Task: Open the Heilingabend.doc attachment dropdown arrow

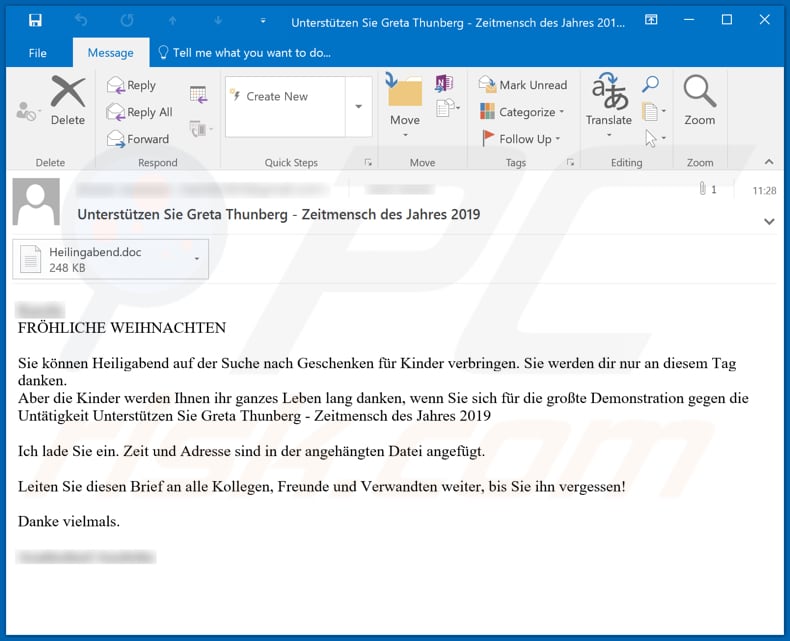Action: [197, 259]
